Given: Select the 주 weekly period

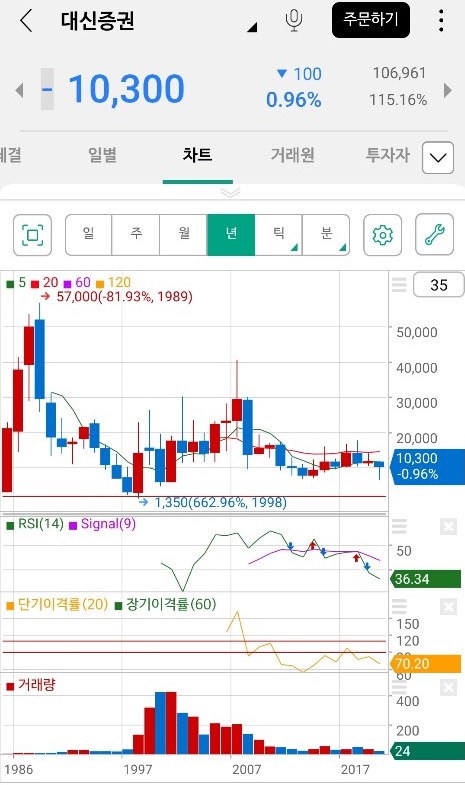Looking at the screenshot, I should (x=136, y=235).
